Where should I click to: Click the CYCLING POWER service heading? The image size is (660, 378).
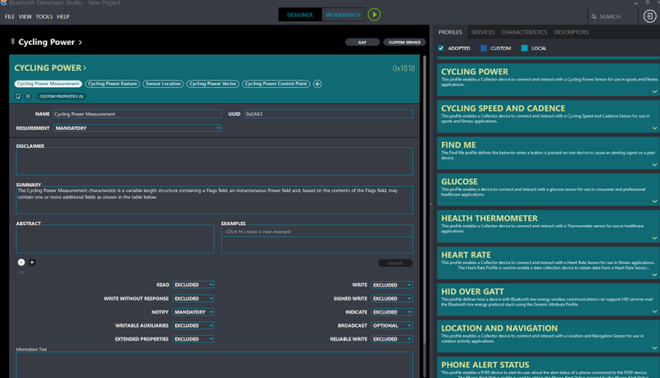[x=48, y=68]
